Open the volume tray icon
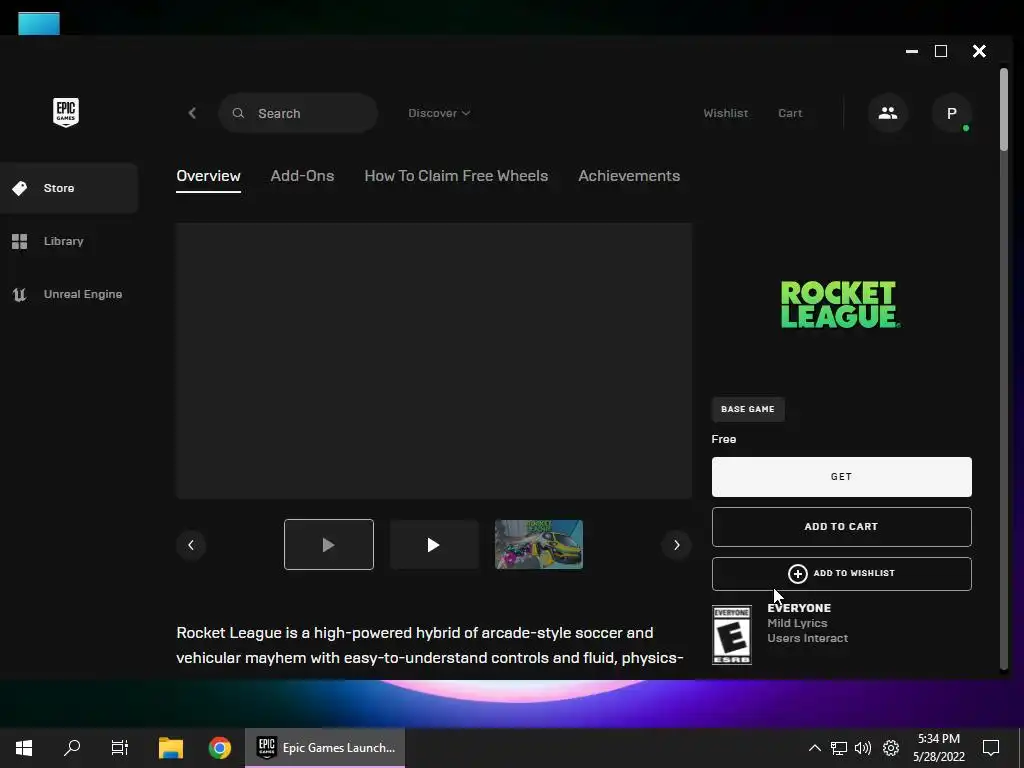 coord(863,748)
